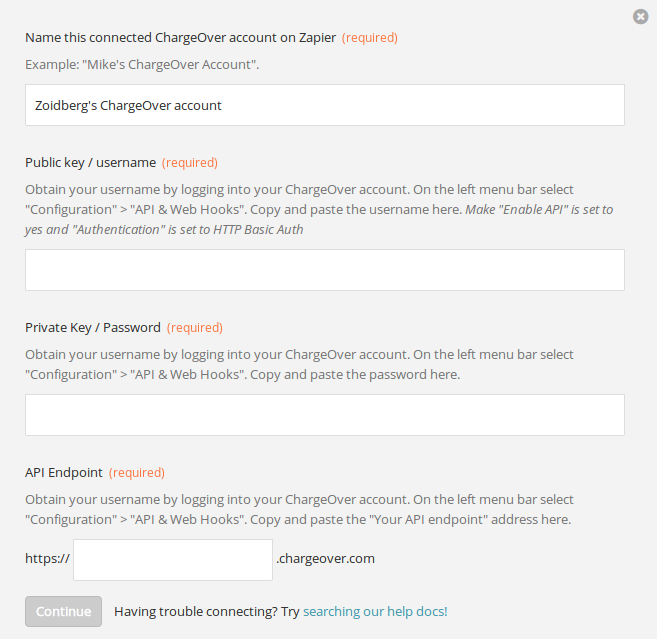657x639 pixels.
Task: Select the Private Key / Password input box
Action: (325, 415)
